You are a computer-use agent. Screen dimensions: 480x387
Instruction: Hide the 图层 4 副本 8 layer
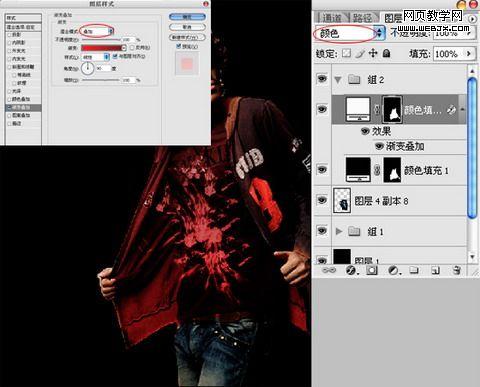322,200
